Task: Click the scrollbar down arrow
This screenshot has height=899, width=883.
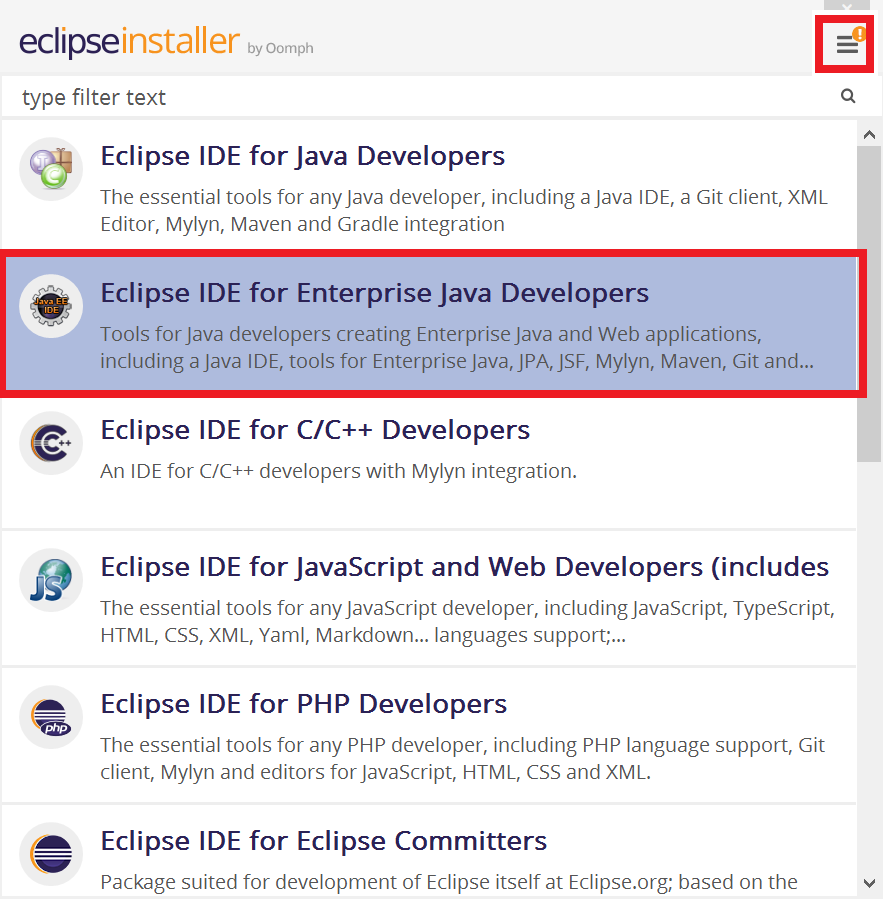Action: click(869, 883)
